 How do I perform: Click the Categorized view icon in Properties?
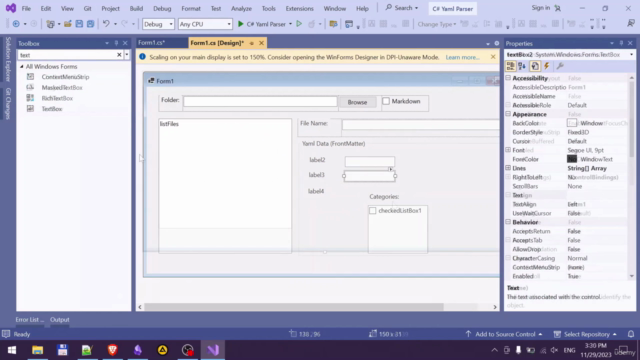pos(510,66)
